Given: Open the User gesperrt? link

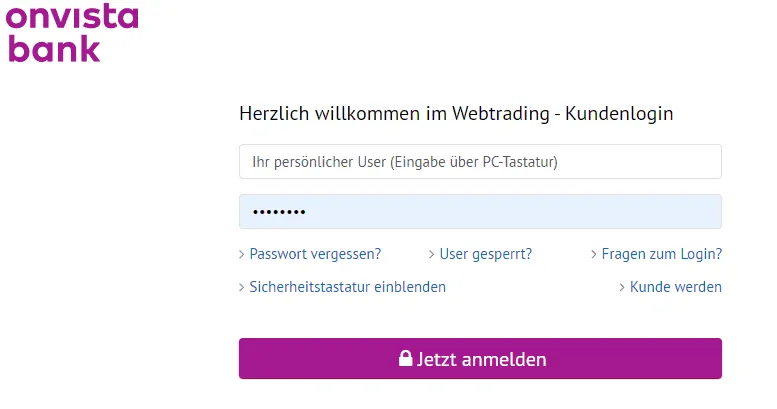Looking at the screenshot, I should point(486,254).
